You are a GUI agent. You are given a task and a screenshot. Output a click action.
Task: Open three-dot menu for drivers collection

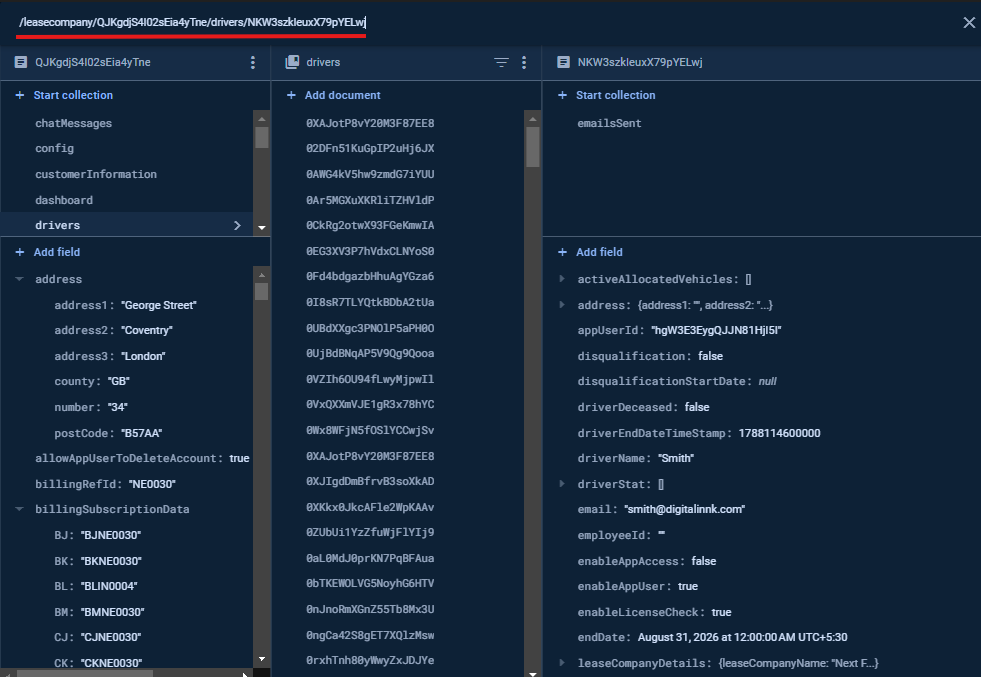pos(524,62)
